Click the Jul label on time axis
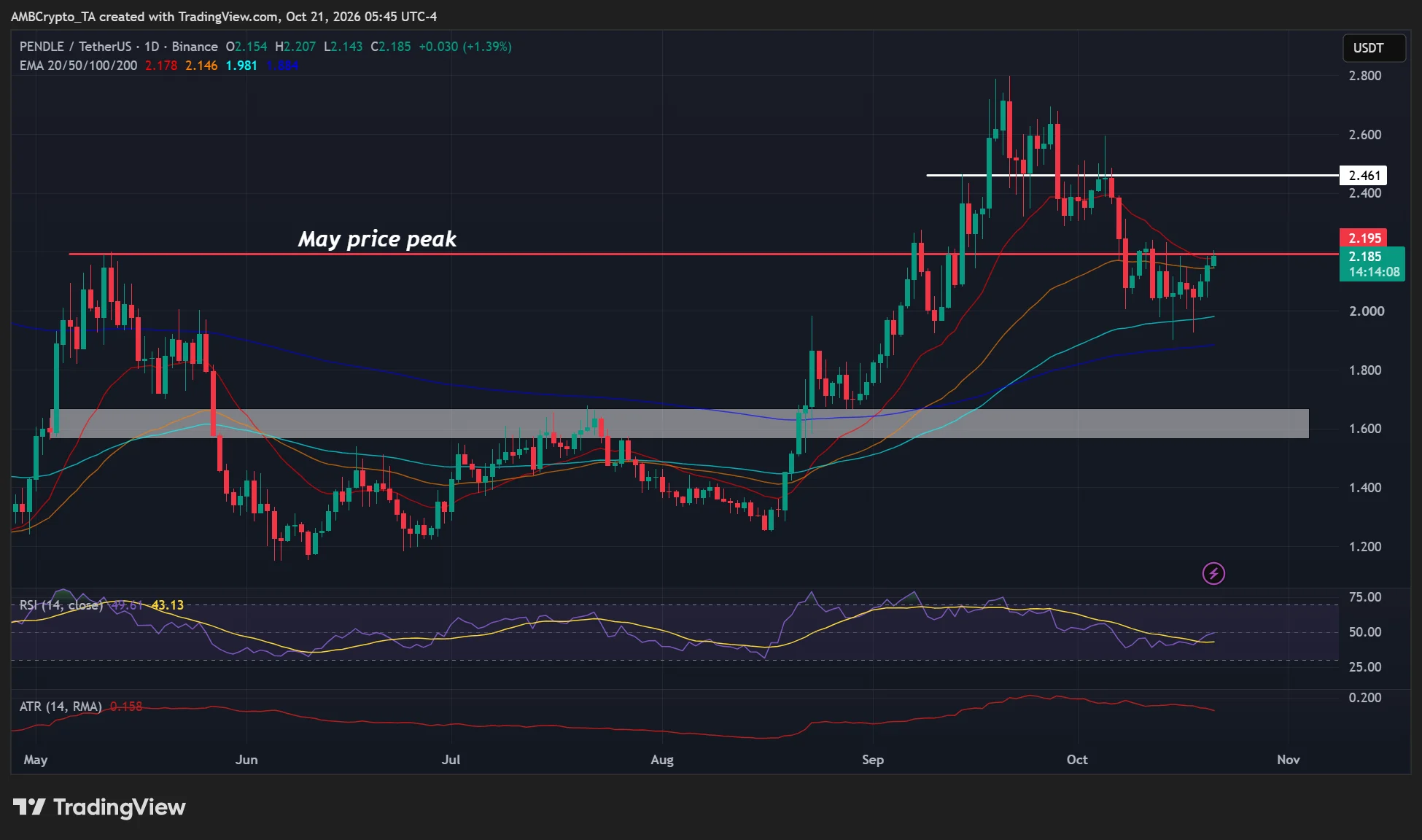Viewport: 1422px width, 840px height. (451, 760)
